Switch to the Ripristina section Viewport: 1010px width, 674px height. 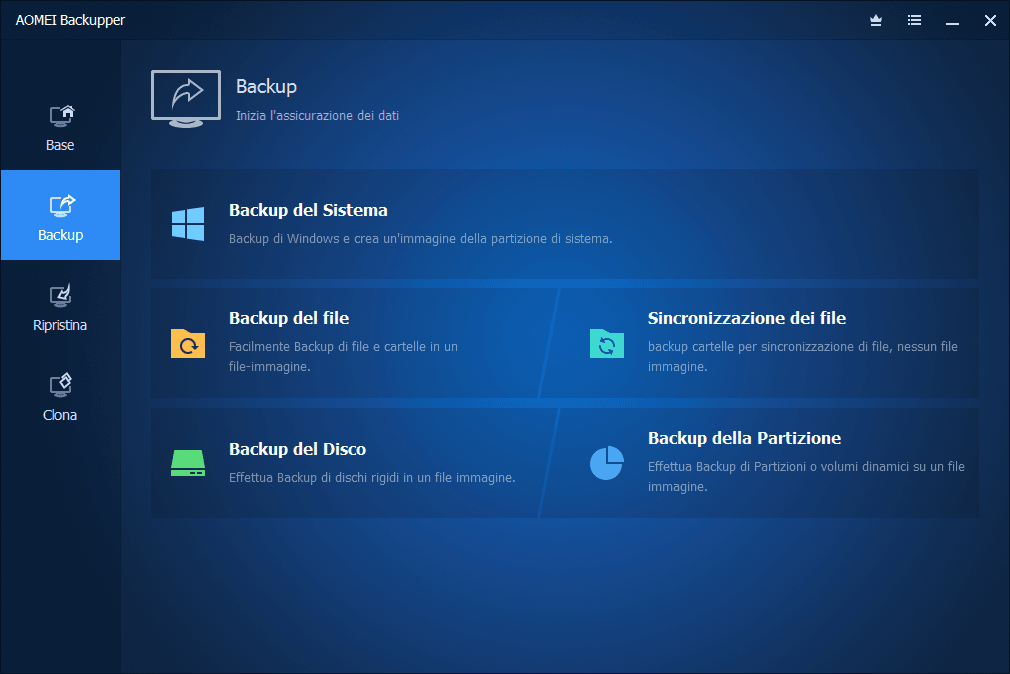60,307
